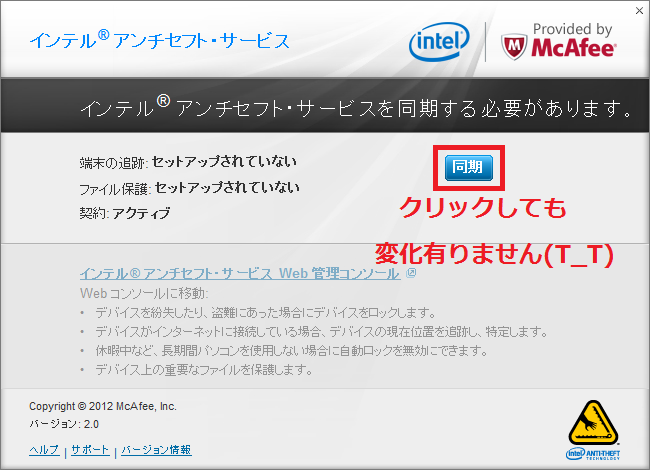Screen dimensions: 650x470
Task: Select 端末の追跡 status text
Action: 188,162
